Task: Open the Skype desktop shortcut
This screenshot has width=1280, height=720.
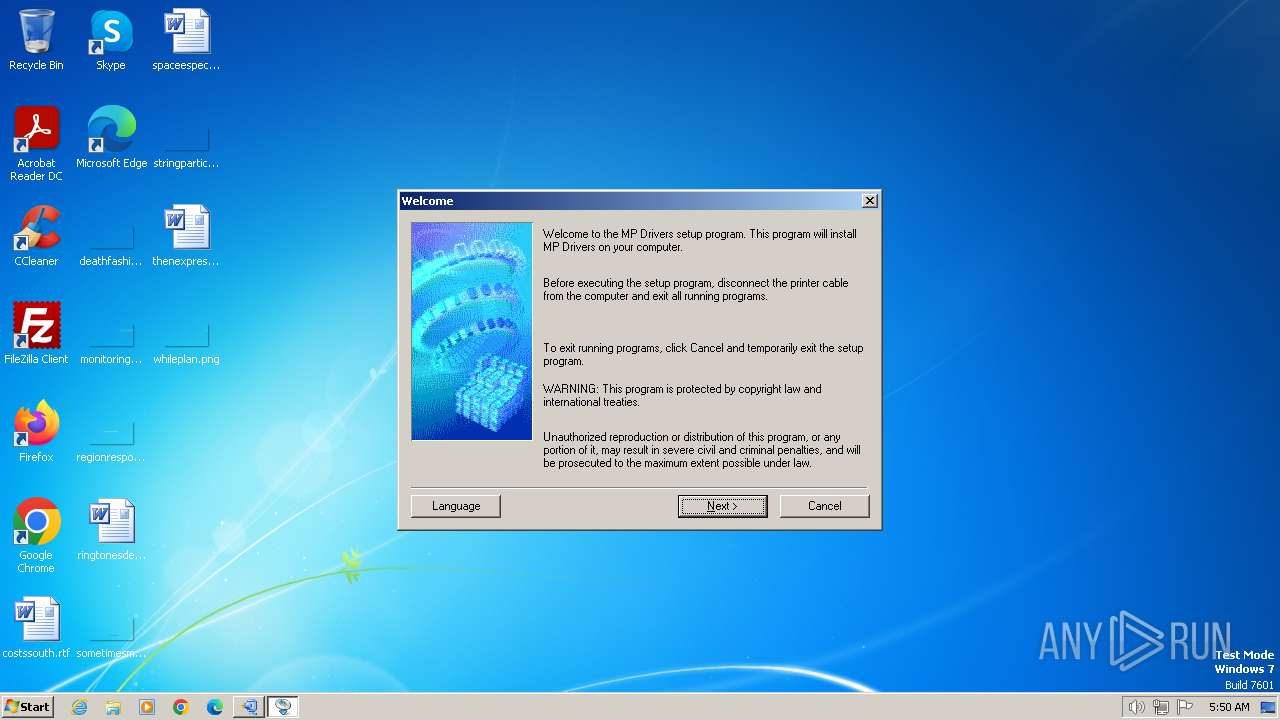Action: (x=111, y=40)
